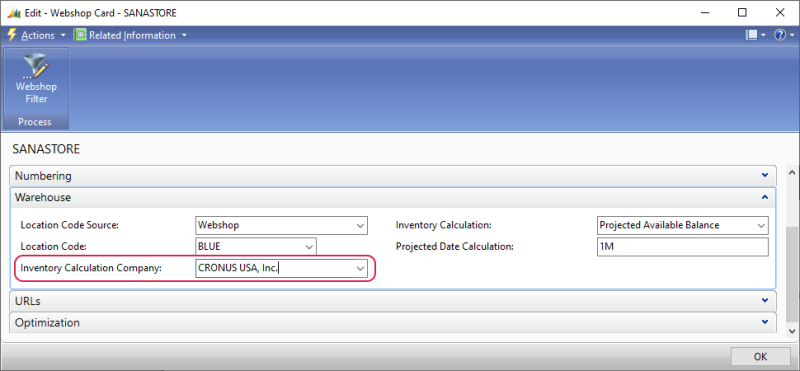Image resolution: width=800 pixels, height=371 pixels.
Task: Maximize the Webshop Card window
Action: click(742, 13)
